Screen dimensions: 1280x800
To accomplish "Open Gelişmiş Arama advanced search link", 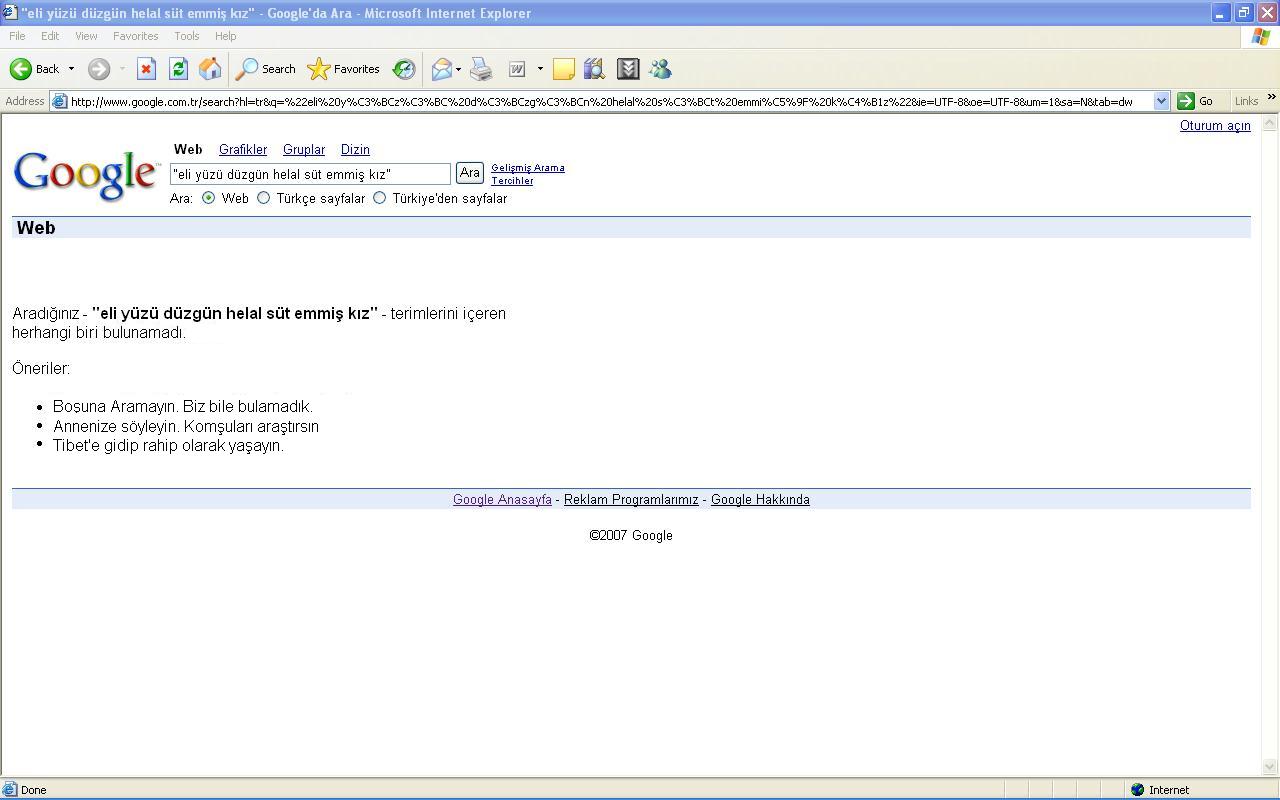I will [x=528, y=168].
